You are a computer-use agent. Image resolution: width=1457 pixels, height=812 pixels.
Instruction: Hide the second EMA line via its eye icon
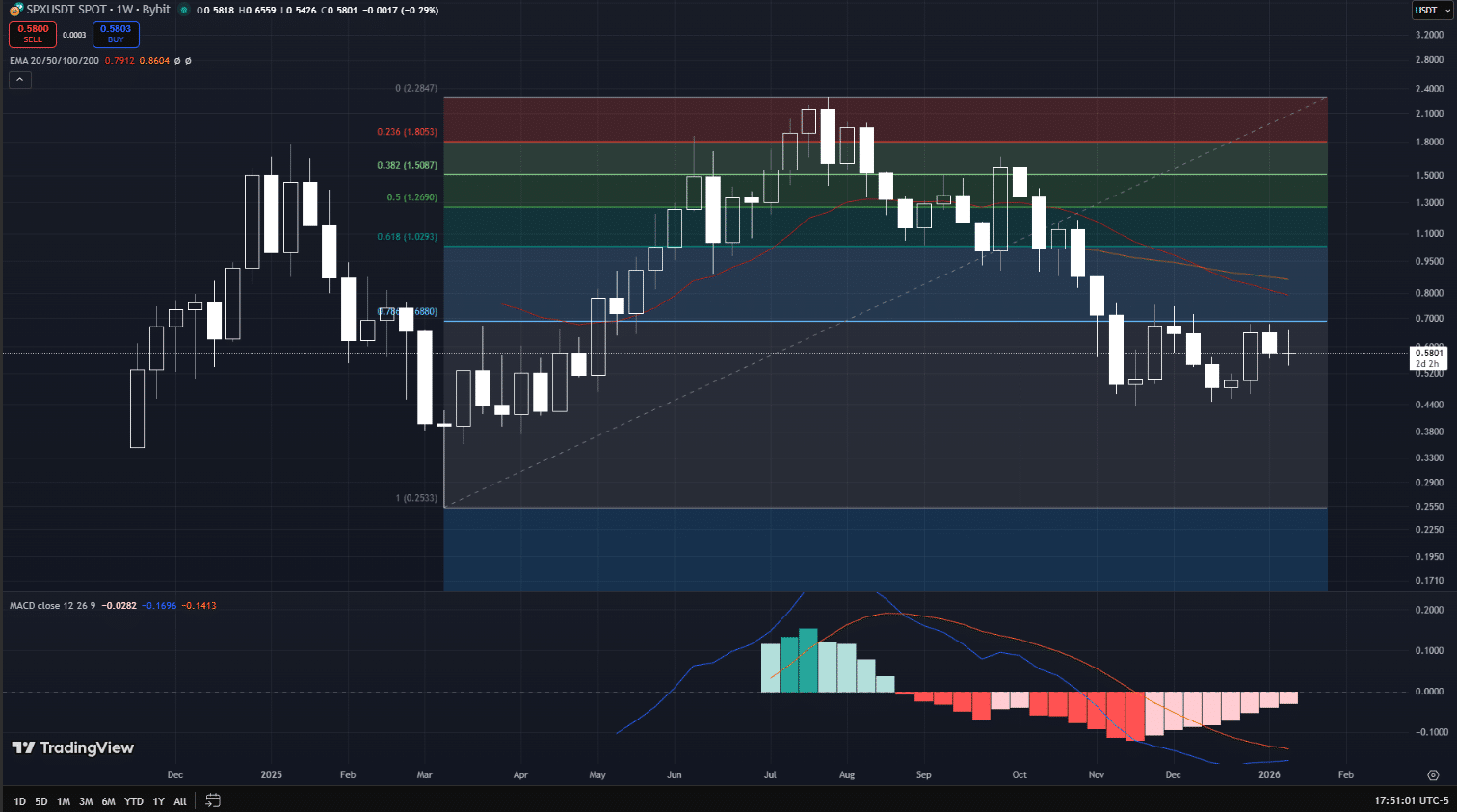pos(188,60)
